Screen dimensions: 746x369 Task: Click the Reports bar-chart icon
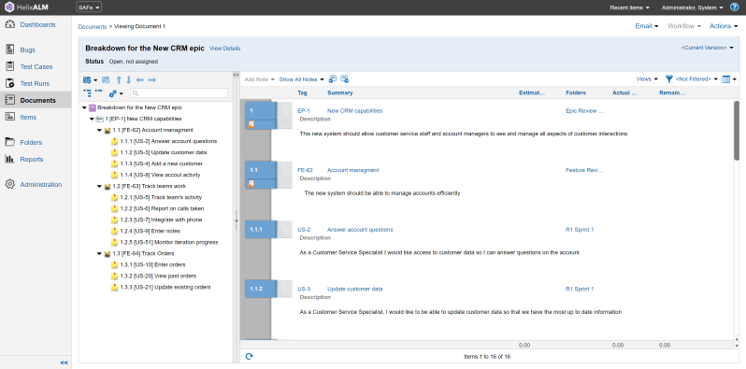pos(10,159)
